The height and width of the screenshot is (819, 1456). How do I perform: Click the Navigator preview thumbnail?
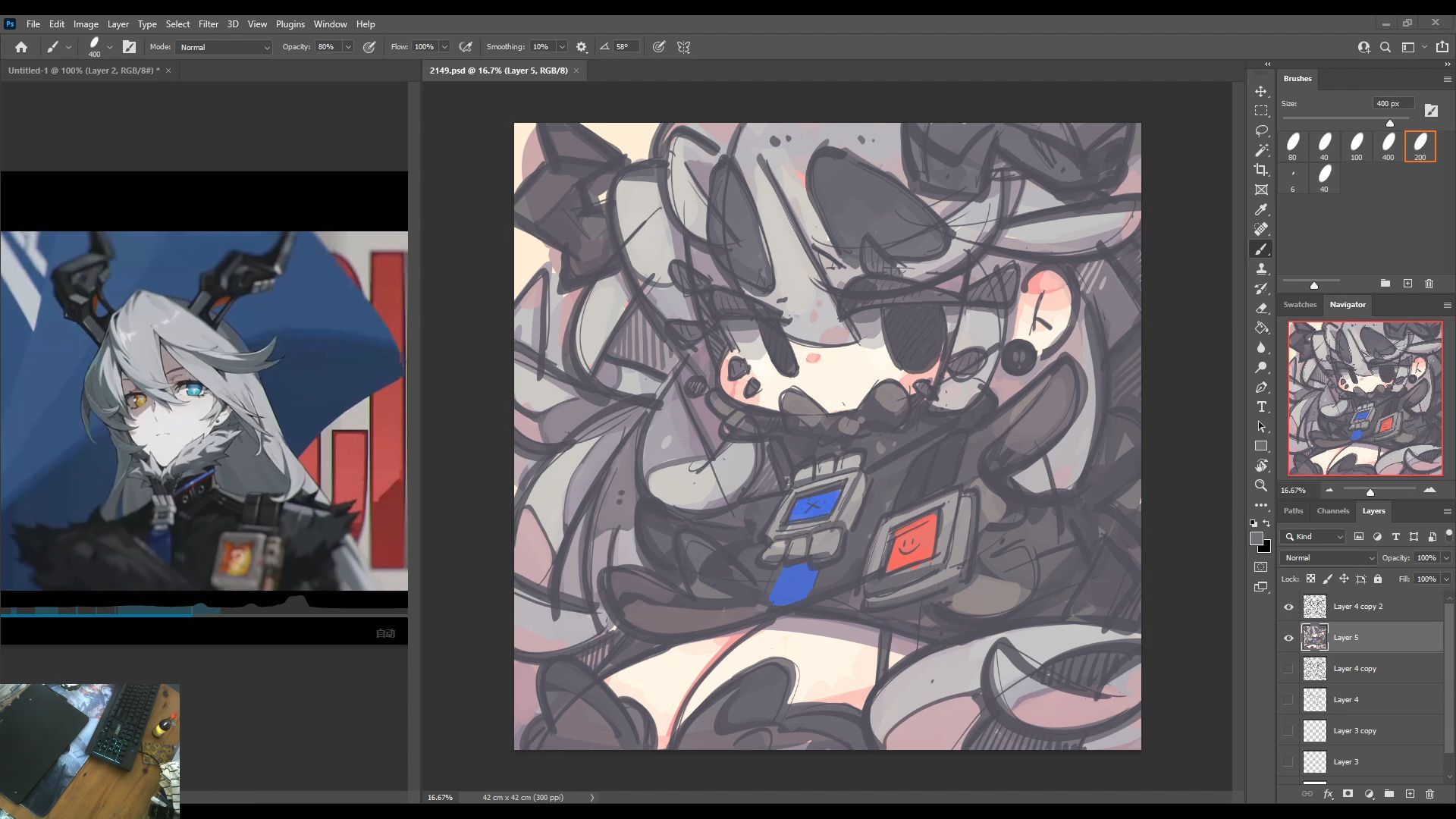(x=1365, y=399)
